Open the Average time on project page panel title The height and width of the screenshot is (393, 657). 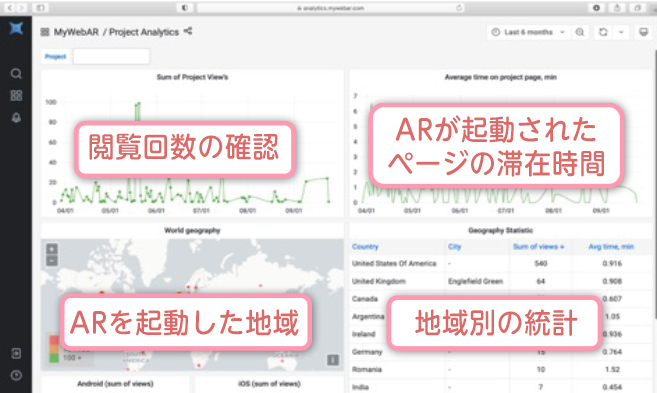click(501, 77)
